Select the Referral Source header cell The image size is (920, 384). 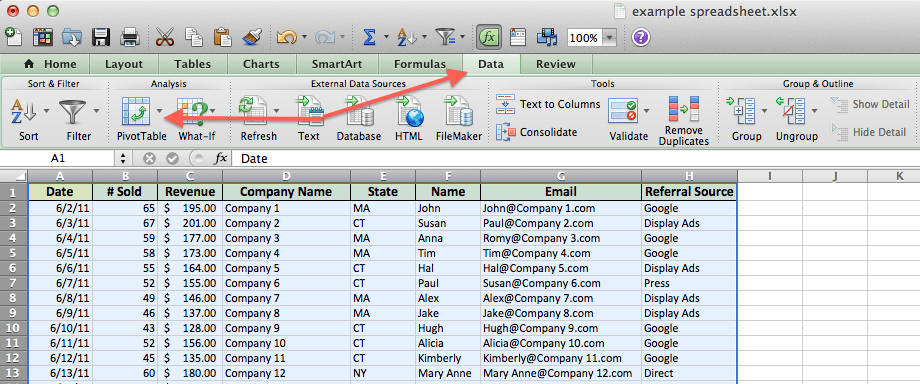coord(689,192)
